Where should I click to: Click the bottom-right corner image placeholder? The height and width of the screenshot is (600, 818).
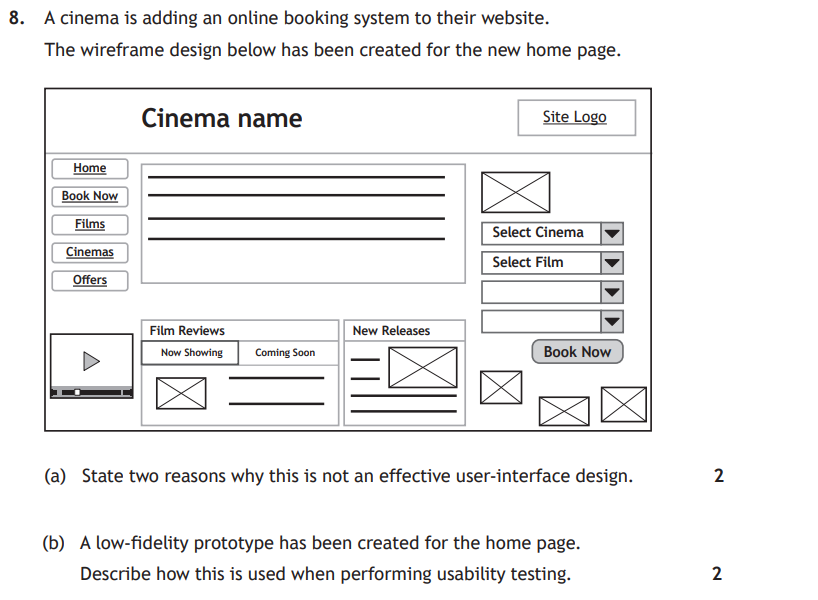pos(624,404)
